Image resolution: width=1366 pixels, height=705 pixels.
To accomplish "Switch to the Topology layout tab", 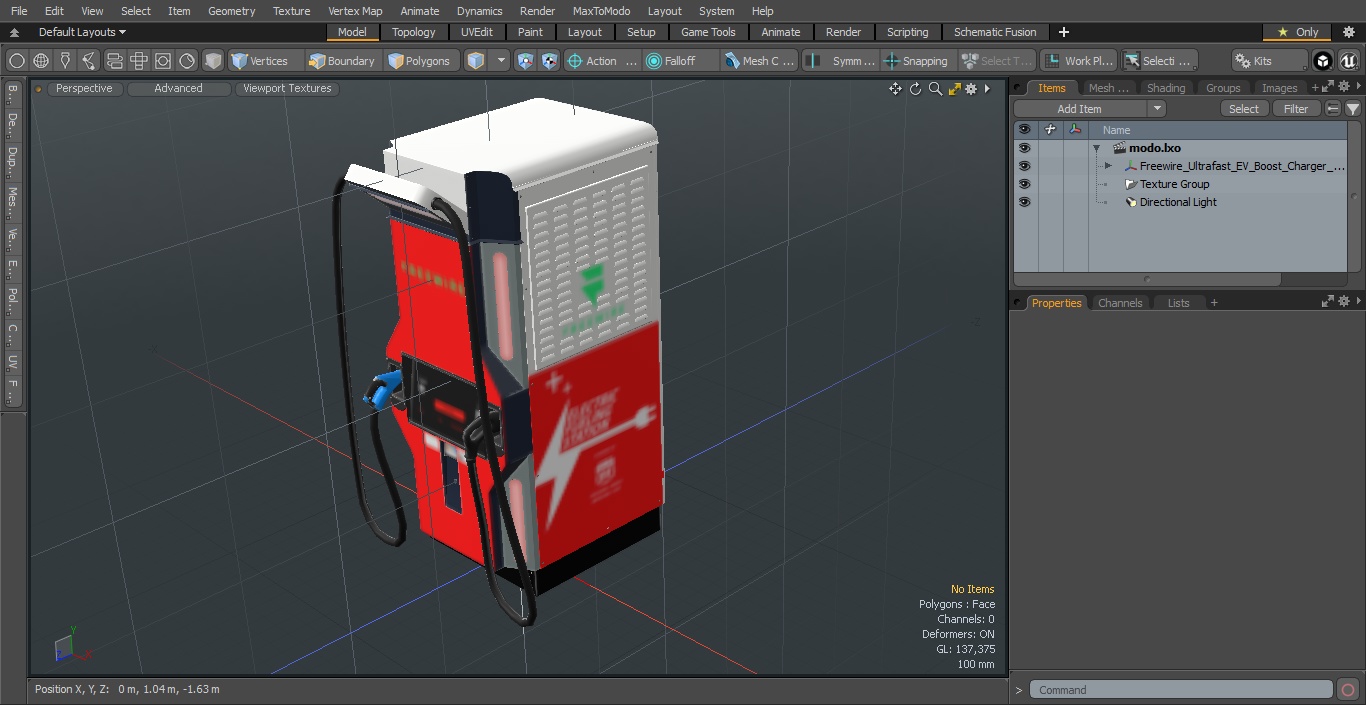I will click(x=414, y=32).
